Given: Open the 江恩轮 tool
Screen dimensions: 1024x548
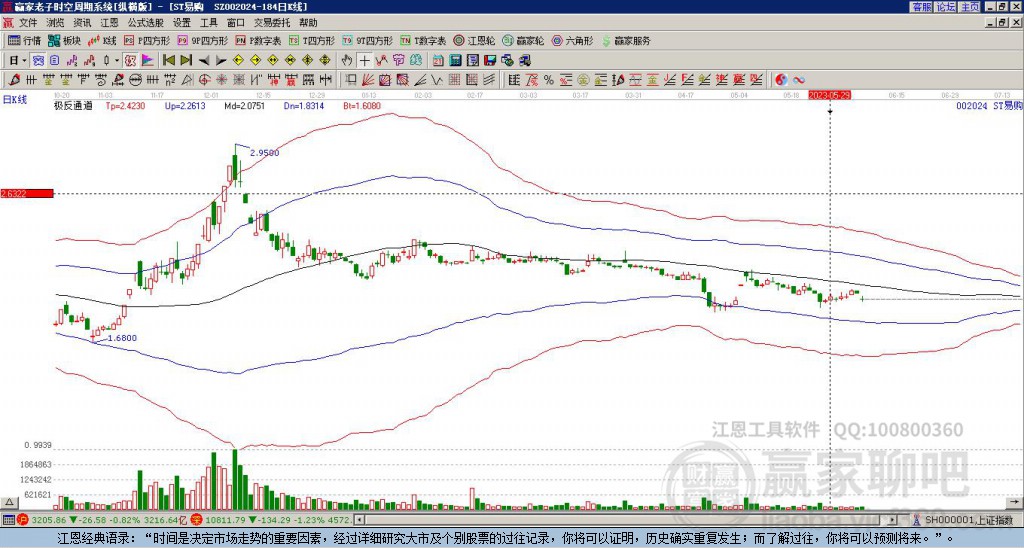Looking at the screenshot, I should [473, 40].
